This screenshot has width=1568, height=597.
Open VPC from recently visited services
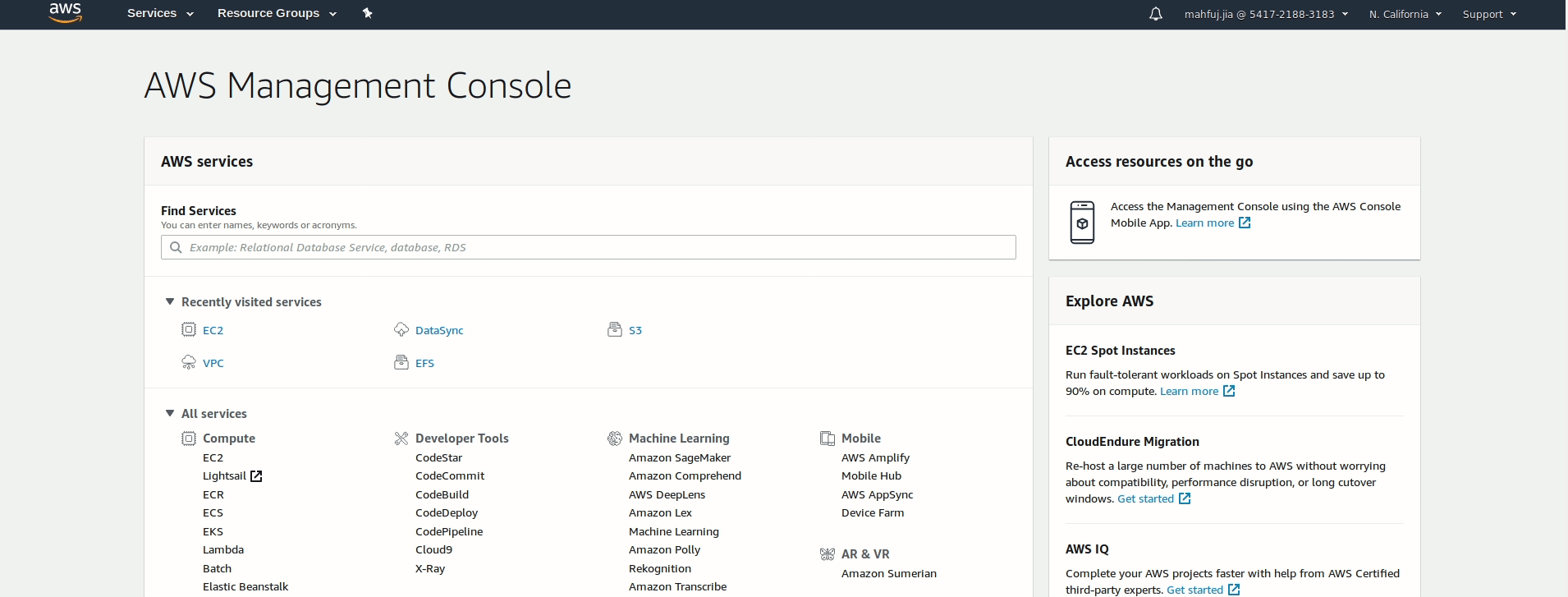(x=213, y=363)
